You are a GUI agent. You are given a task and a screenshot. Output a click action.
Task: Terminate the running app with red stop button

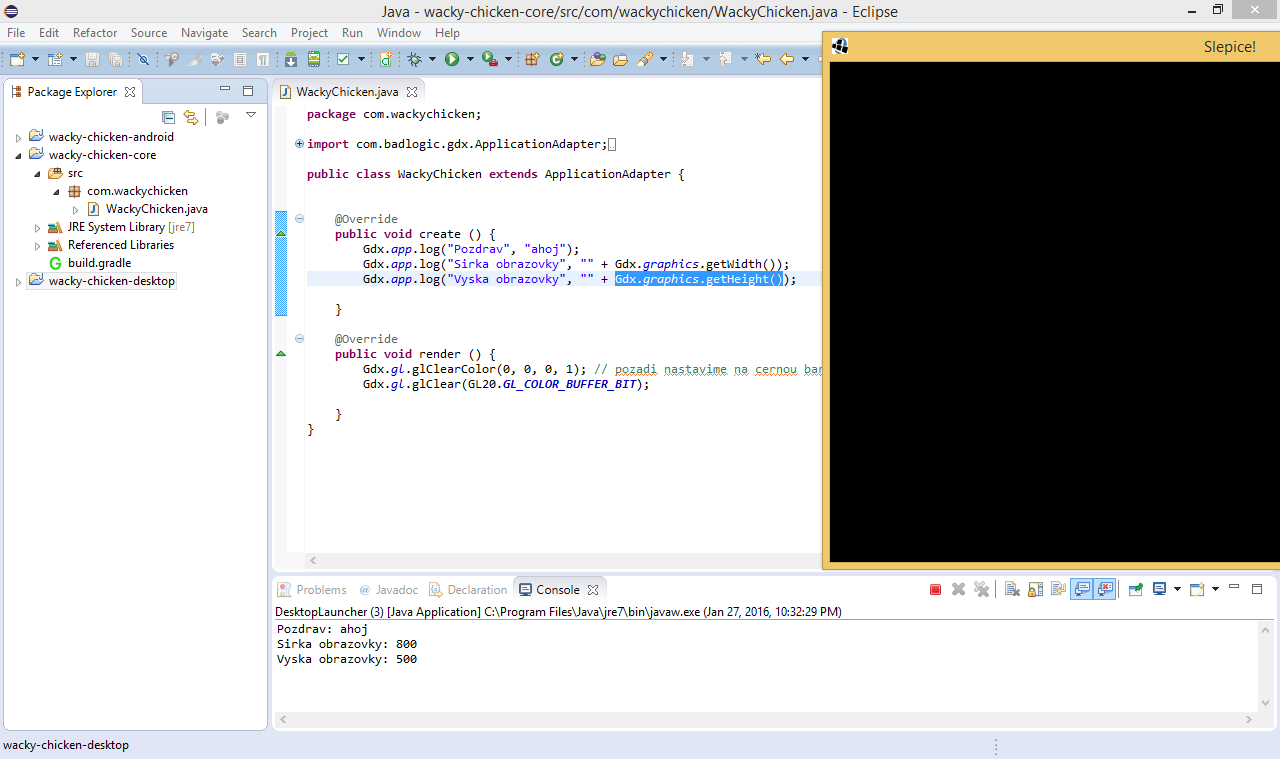pos(935,590)
